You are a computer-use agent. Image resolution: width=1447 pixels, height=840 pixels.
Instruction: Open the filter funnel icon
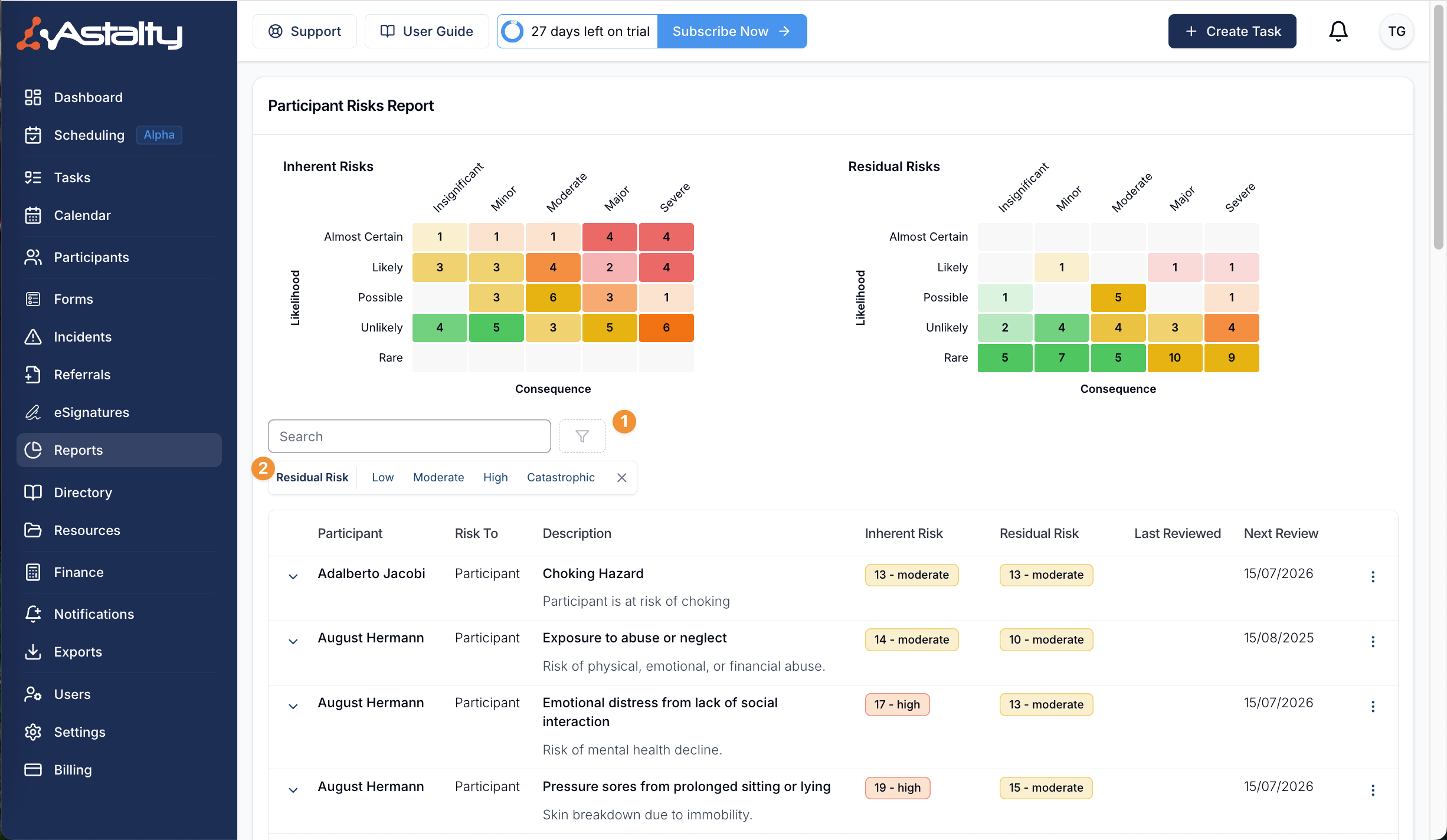[582, 437]
